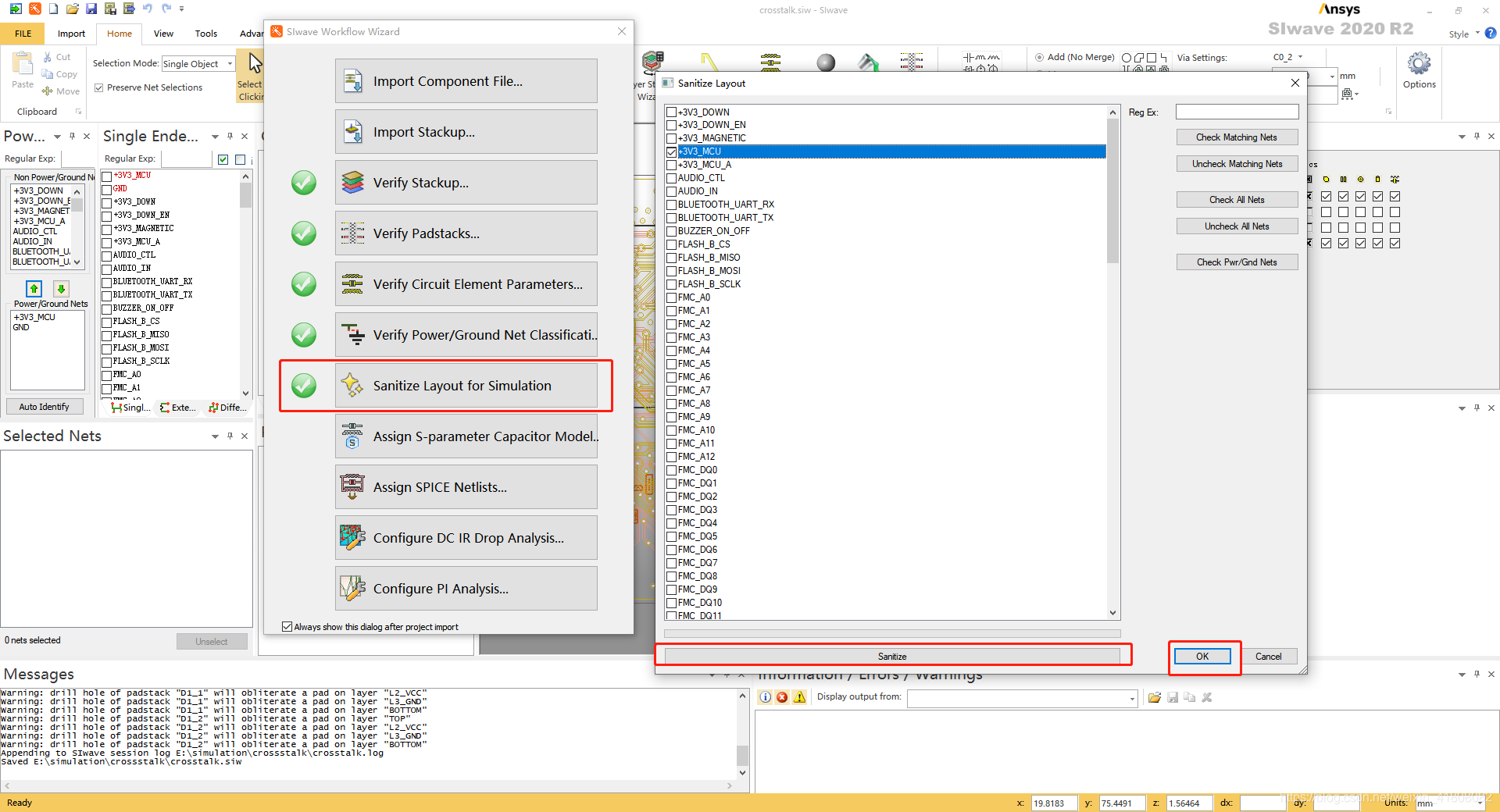Click the Verify Padstacks icon

(x=353, y=233)
